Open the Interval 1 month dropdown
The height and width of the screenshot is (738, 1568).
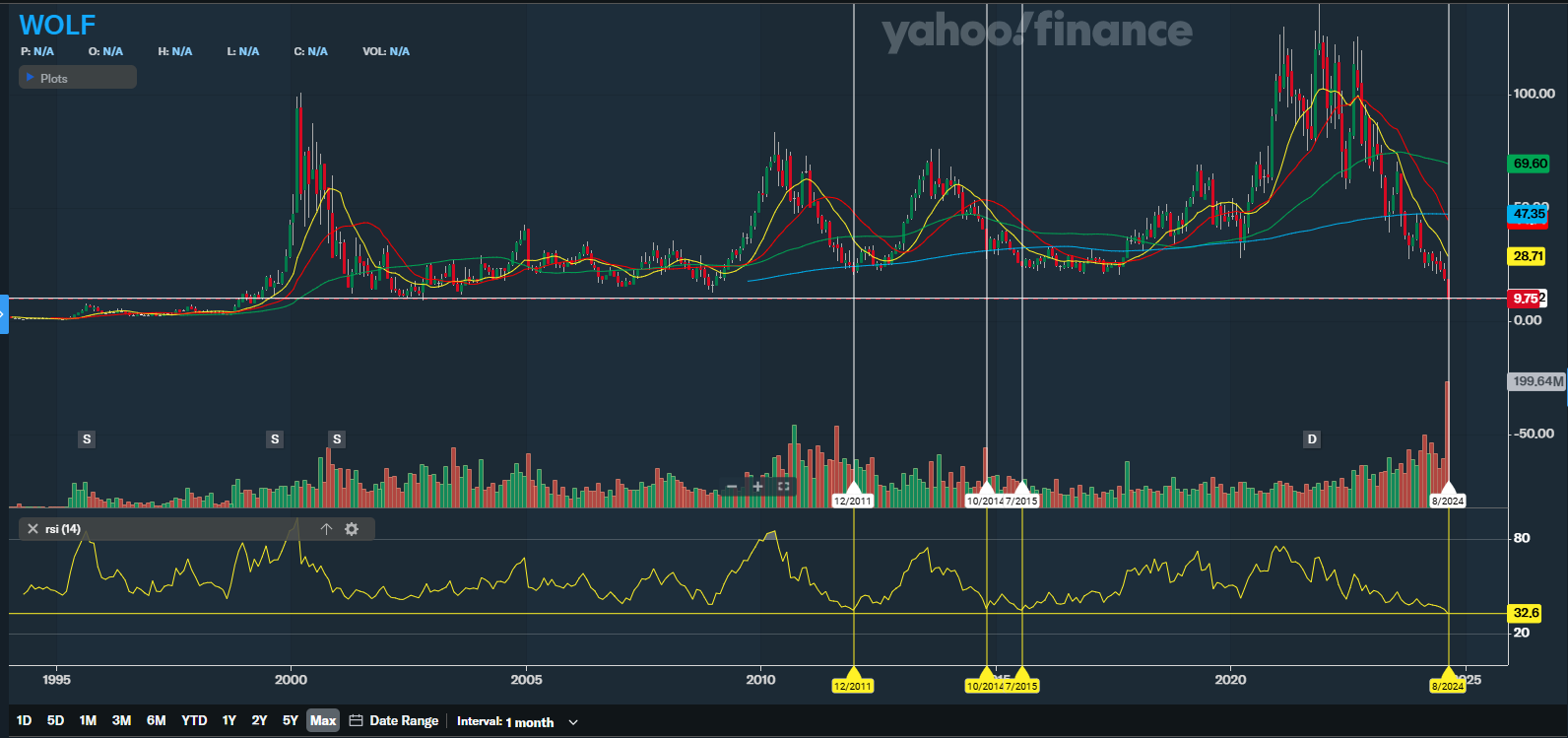pos(517,721)
